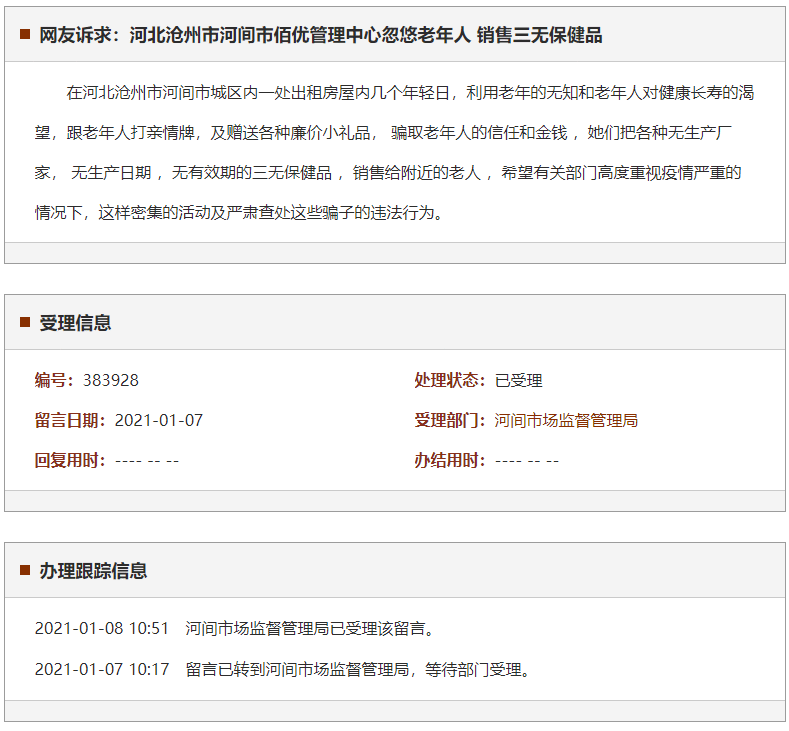Click the 受理部门 field label

(x=450, y=420)
